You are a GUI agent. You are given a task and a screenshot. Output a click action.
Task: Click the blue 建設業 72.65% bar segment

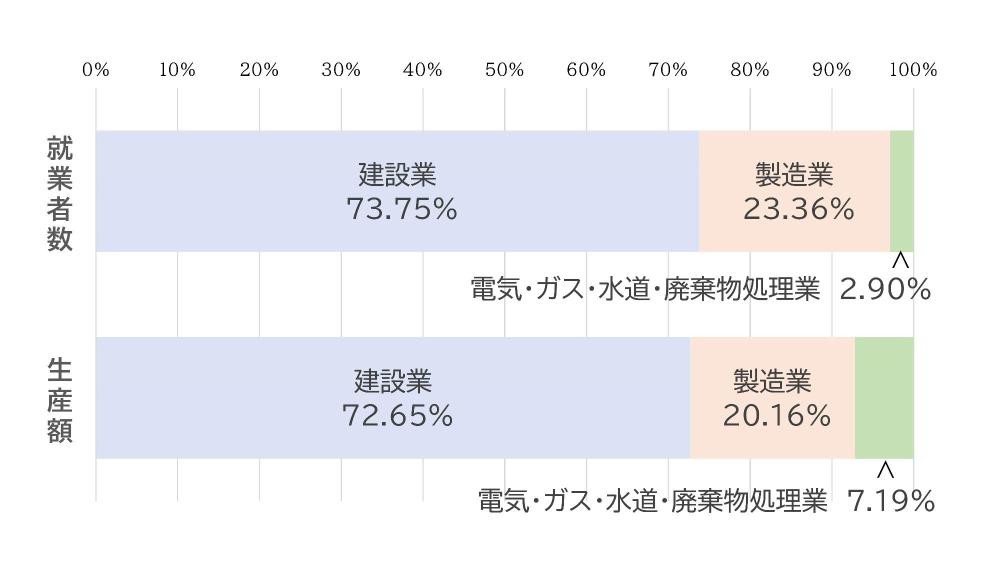click(x=393, y=398)
